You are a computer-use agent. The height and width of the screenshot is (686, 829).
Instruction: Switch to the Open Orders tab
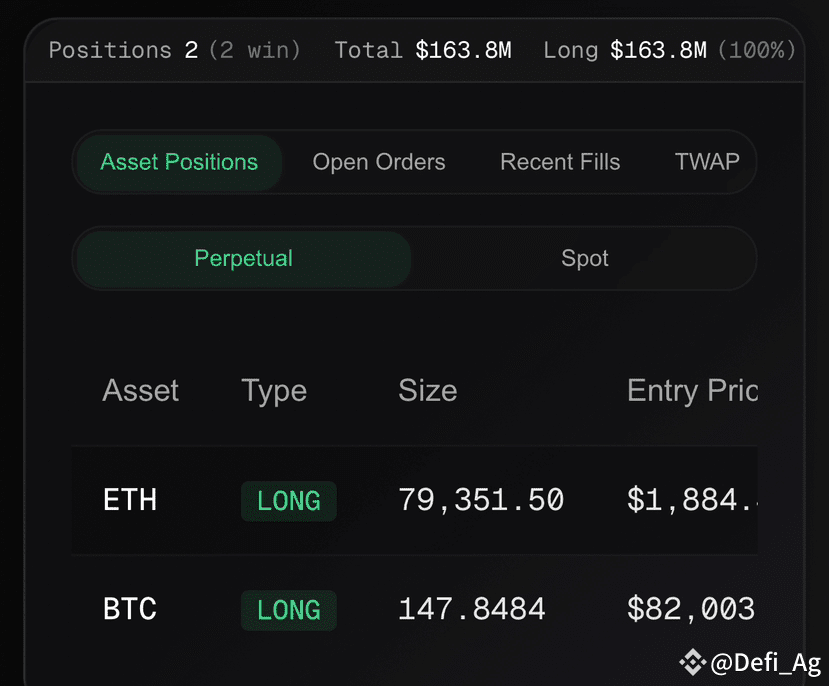point(378,161)
